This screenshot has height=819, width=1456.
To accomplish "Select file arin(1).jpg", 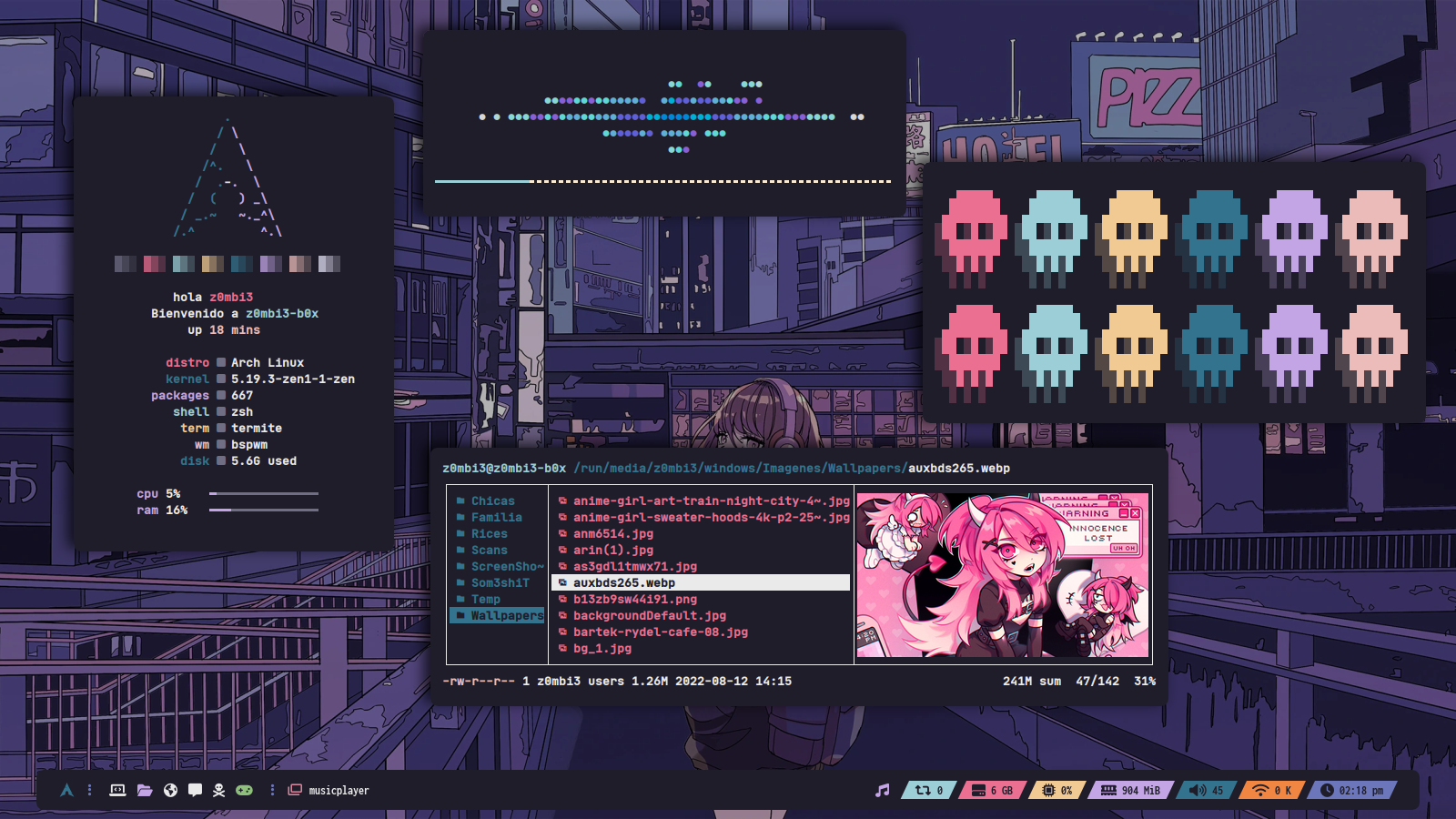I will (x=613, y=550).
